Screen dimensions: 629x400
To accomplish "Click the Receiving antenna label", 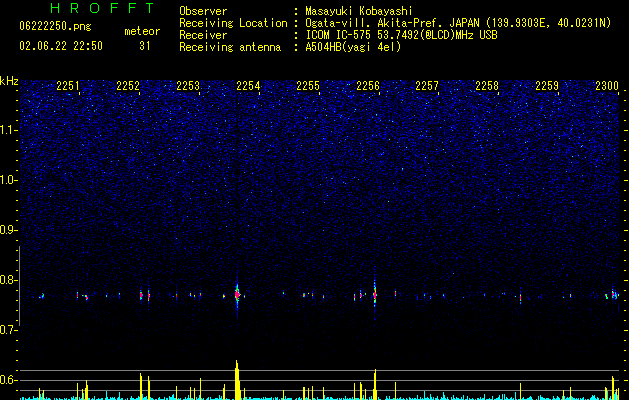I will point(230,47).
